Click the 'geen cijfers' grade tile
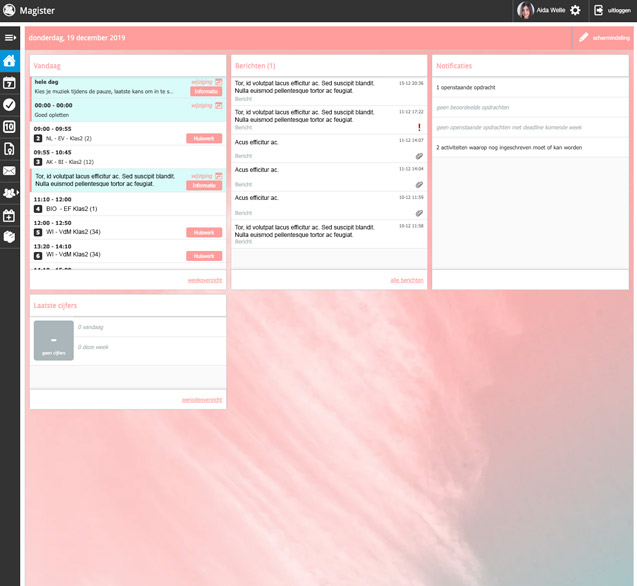Screen dimensions: 637x586 pos(54,341)
